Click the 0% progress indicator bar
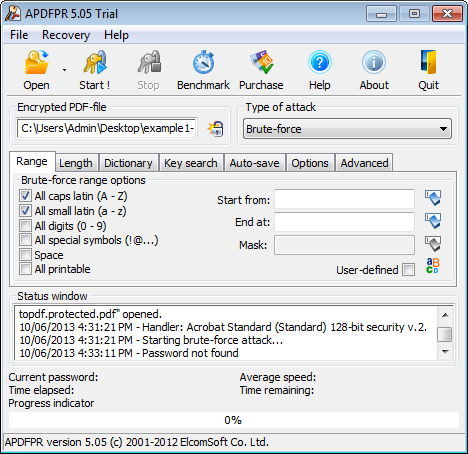 pyautogui.click(x=234, y=420)
